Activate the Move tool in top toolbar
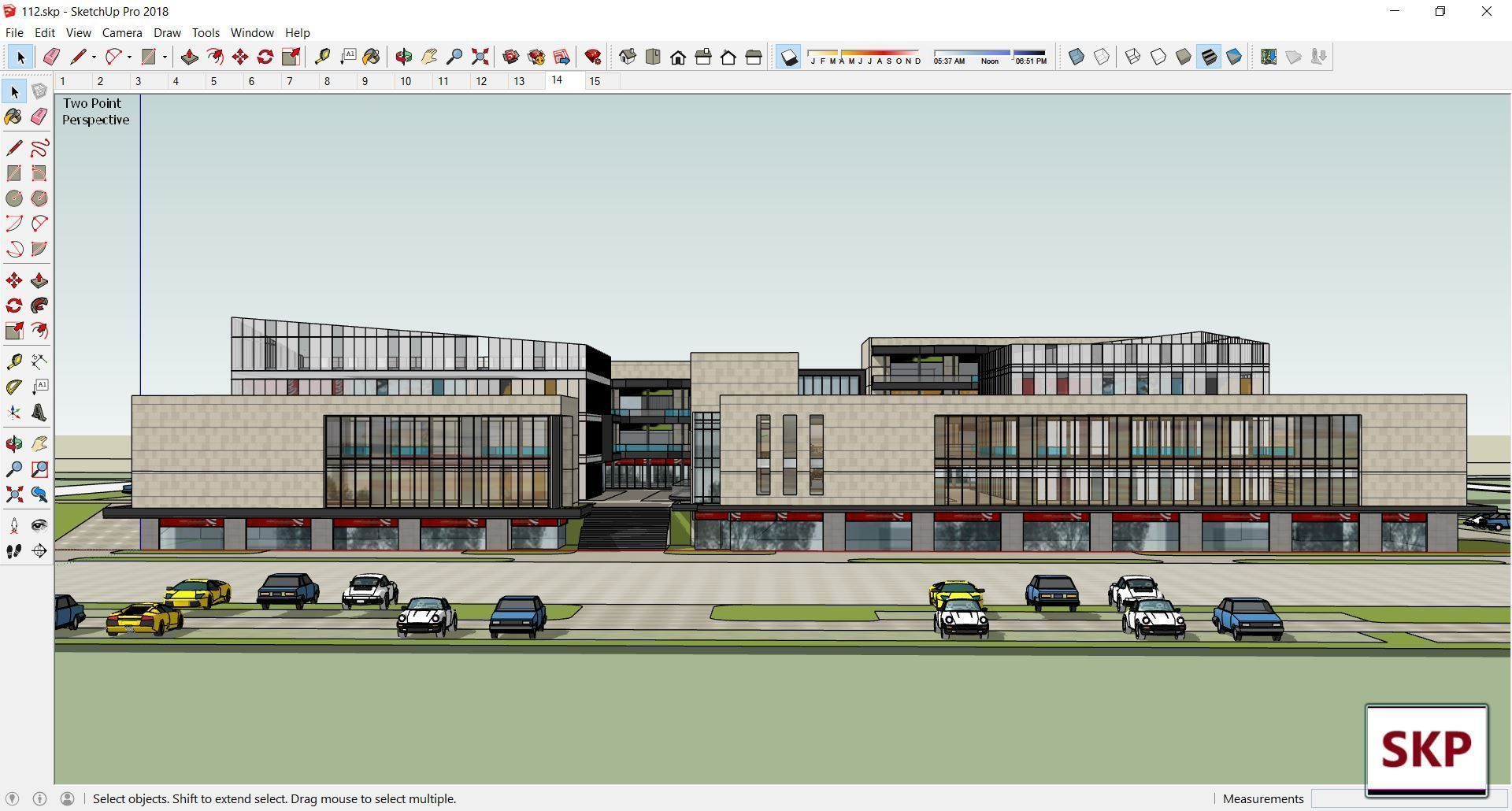 (x=240, y=57)
